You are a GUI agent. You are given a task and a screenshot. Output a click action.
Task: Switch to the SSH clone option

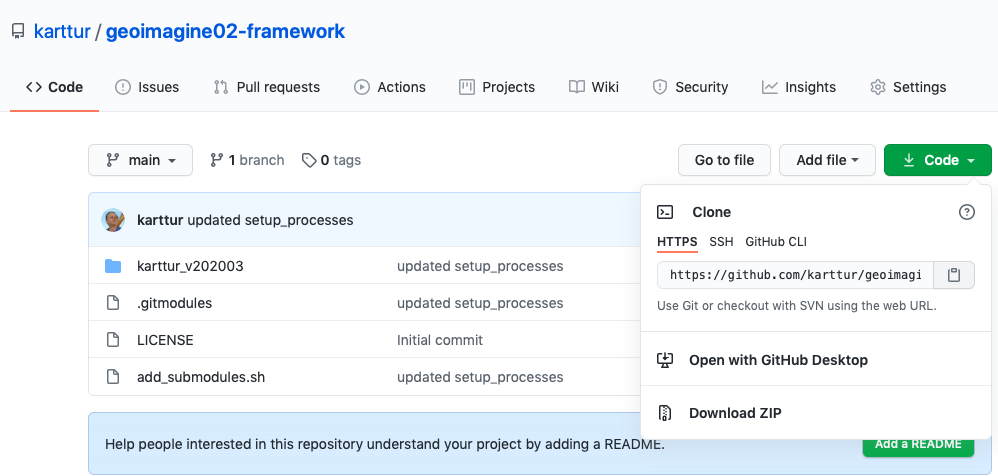(x=721, y=242)
